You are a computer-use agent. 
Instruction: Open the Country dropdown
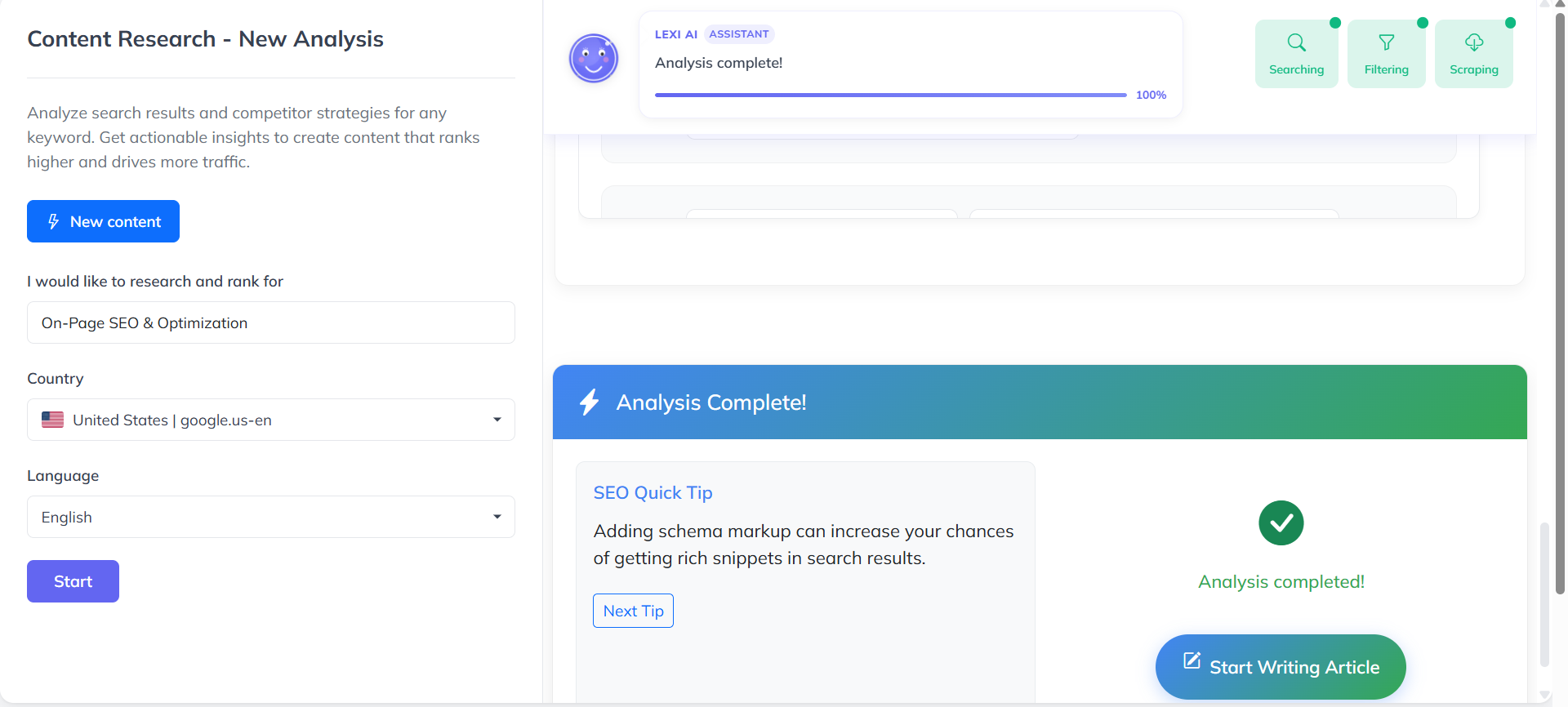click(270, 420)
